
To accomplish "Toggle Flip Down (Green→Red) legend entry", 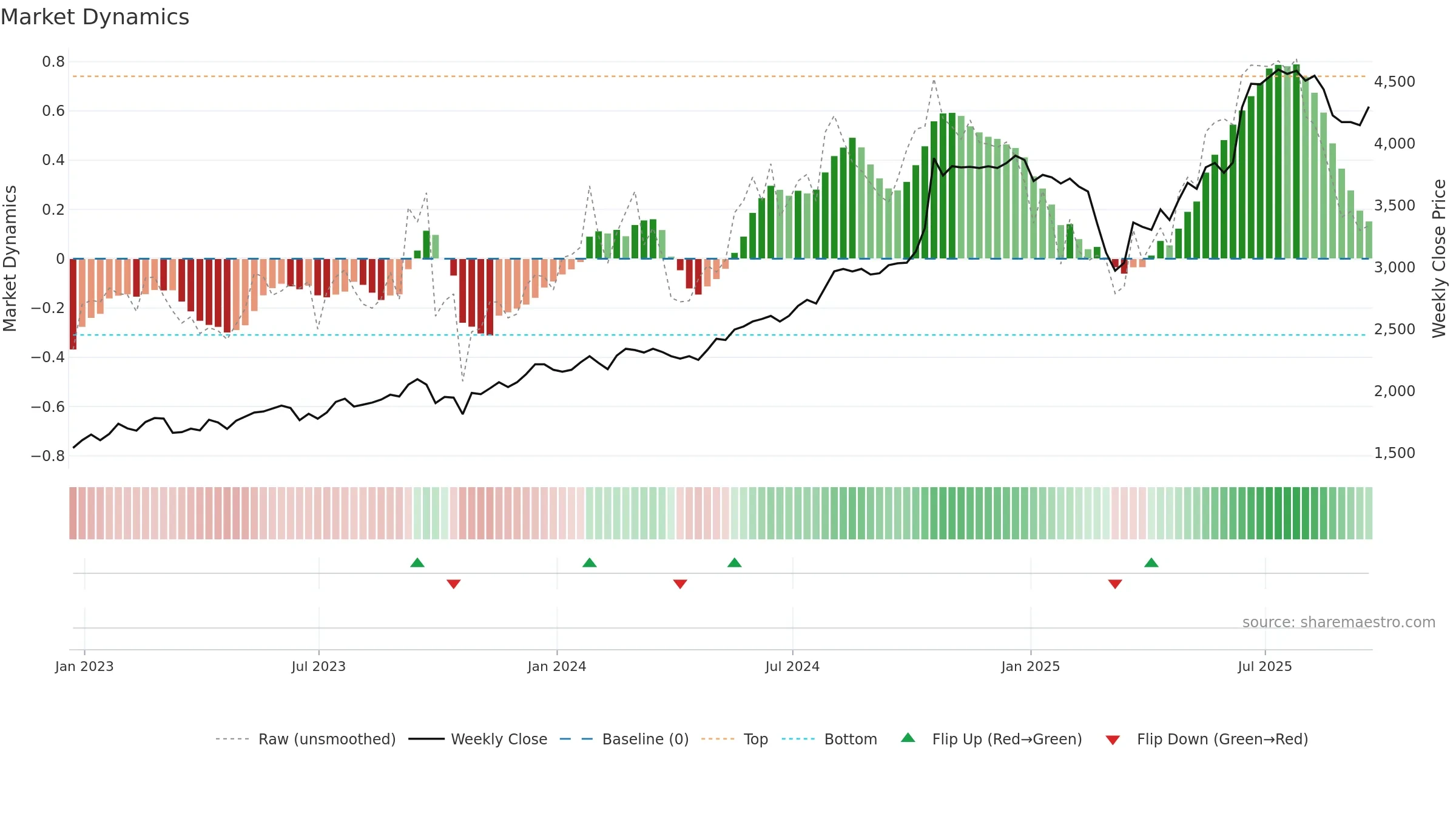I will 1207,739.
